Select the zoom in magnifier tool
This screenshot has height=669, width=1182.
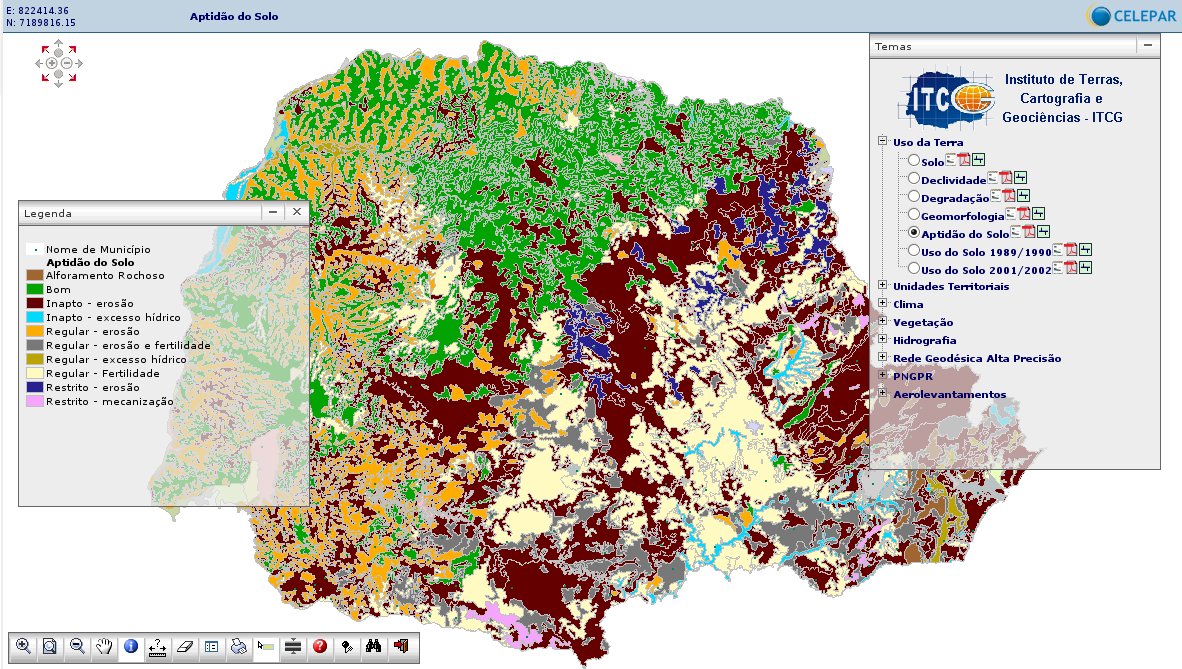23,646
